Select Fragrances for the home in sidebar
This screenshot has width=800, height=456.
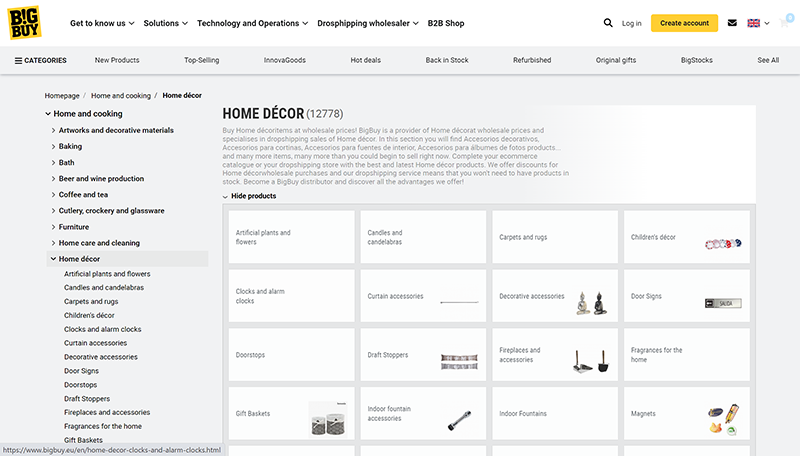point(103,426)
